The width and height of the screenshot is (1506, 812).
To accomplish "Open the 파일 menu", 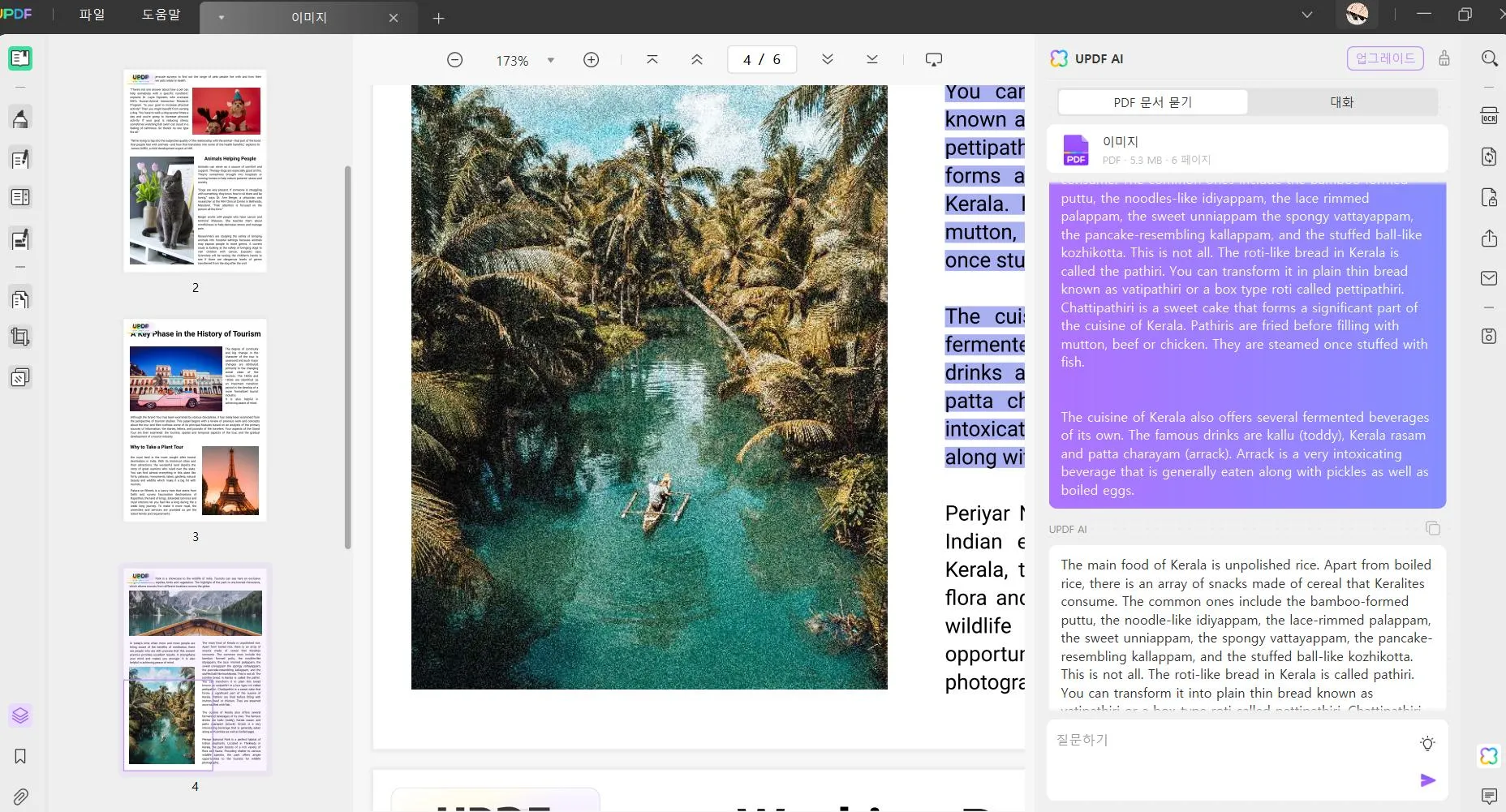I will point(92,15).
